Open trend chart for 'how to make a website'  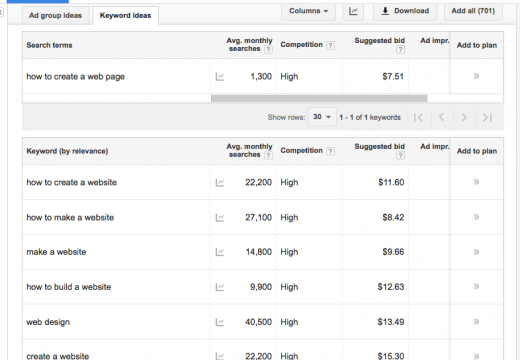coord(220,218)
